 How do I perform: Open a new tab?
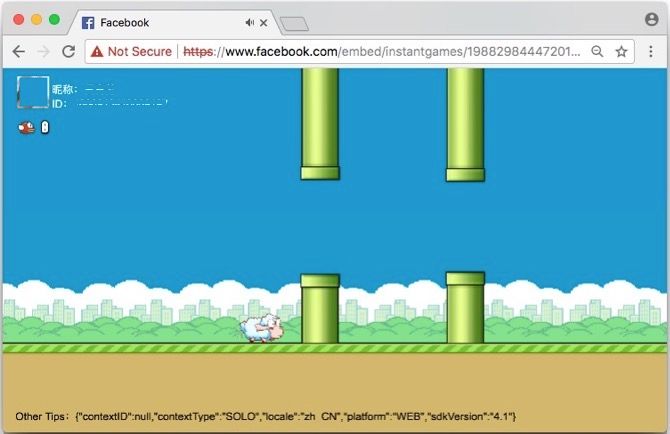point(294,24)
